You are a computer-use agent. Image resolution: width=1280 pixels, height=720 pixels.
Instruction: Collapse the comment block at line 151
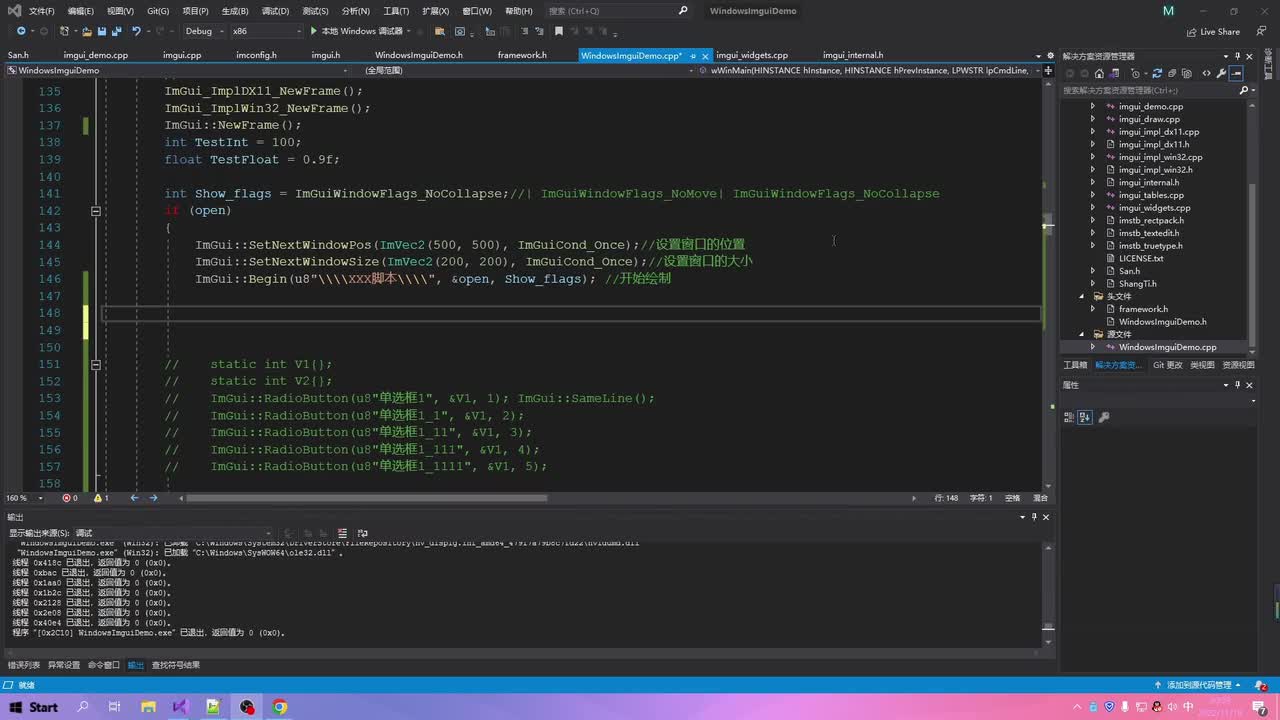tap(96, 365)
